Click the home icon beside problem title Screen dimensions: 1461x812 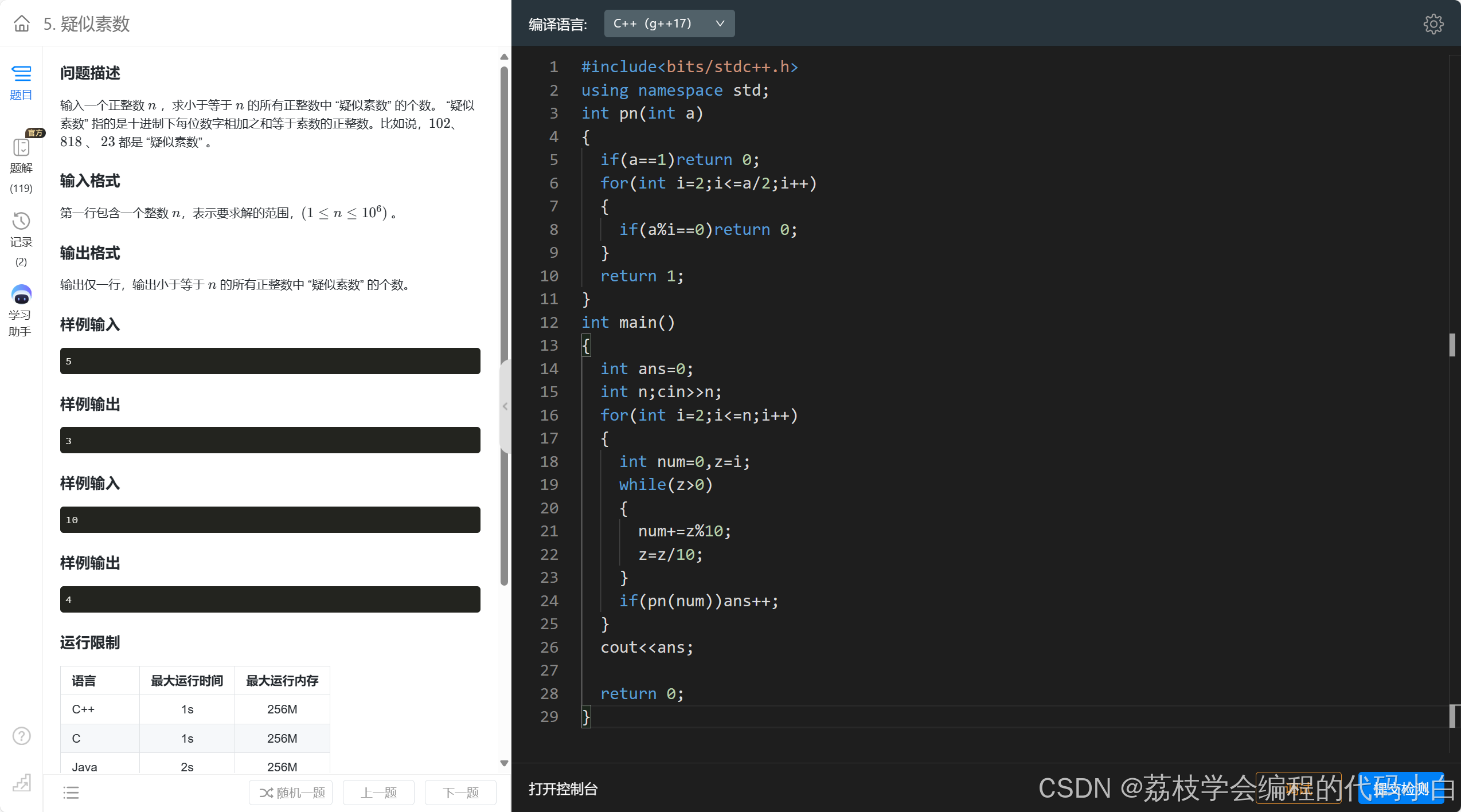tap(22, 23)
